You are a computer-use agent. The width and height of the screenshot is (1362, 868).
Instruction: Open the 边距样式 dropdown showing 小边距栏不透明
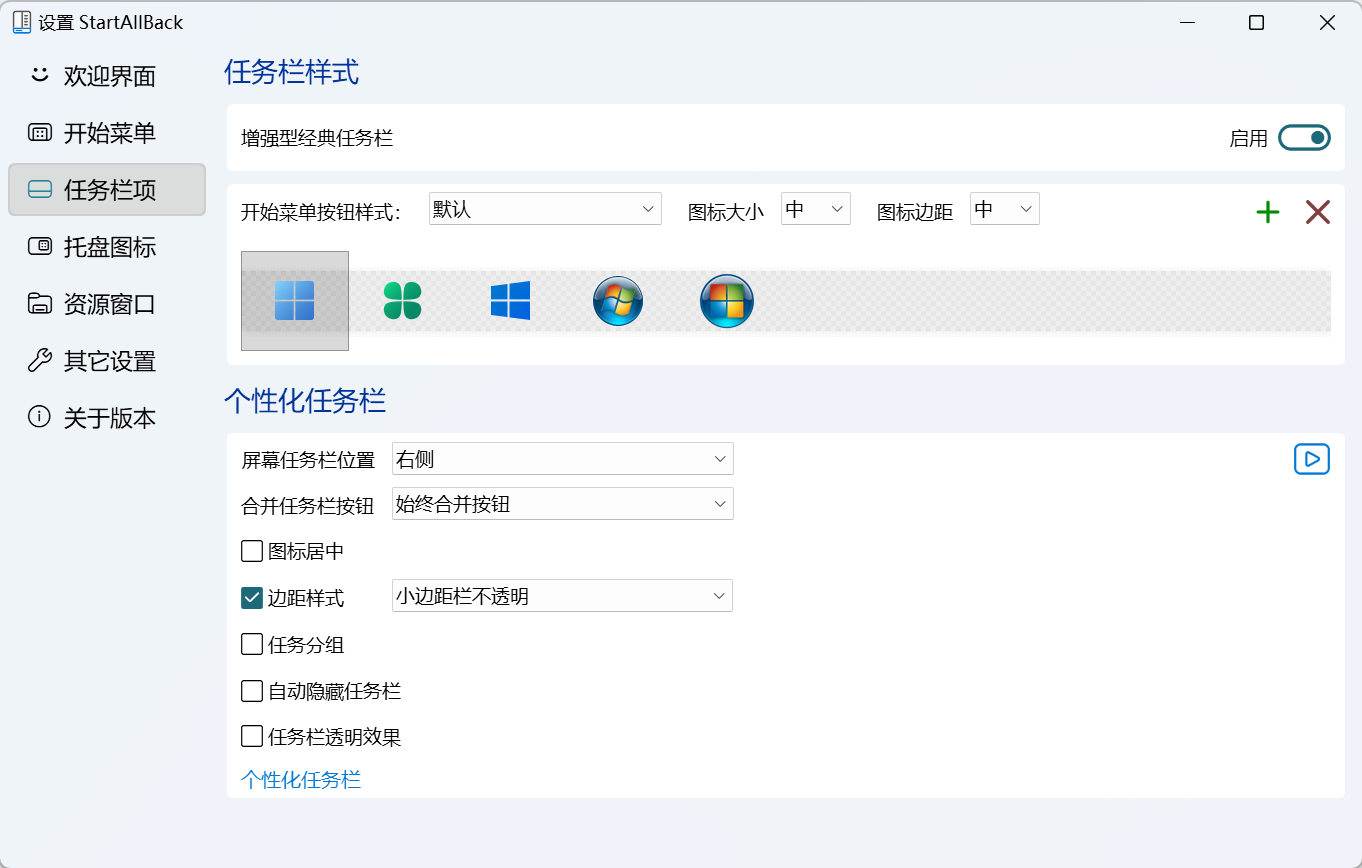pos(563,596)
